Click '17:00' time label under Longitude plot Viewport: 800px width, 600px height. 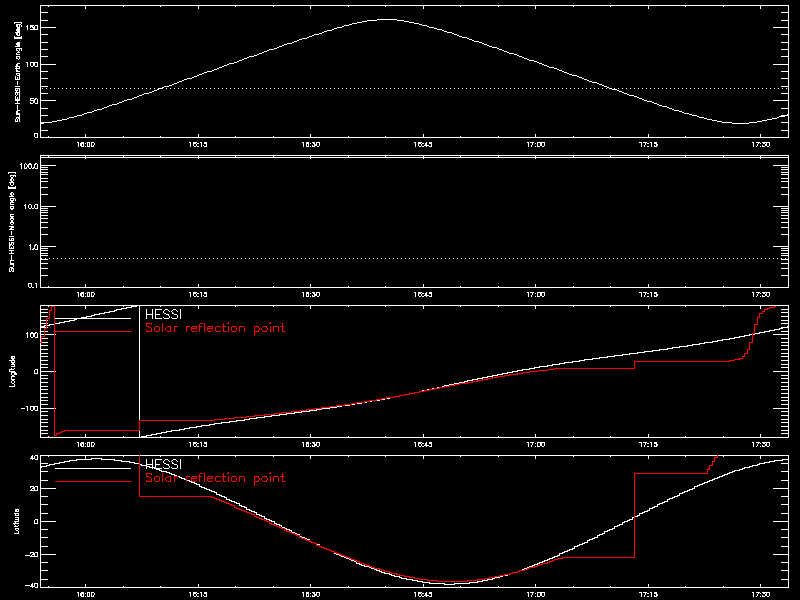[x=535, y=445]
